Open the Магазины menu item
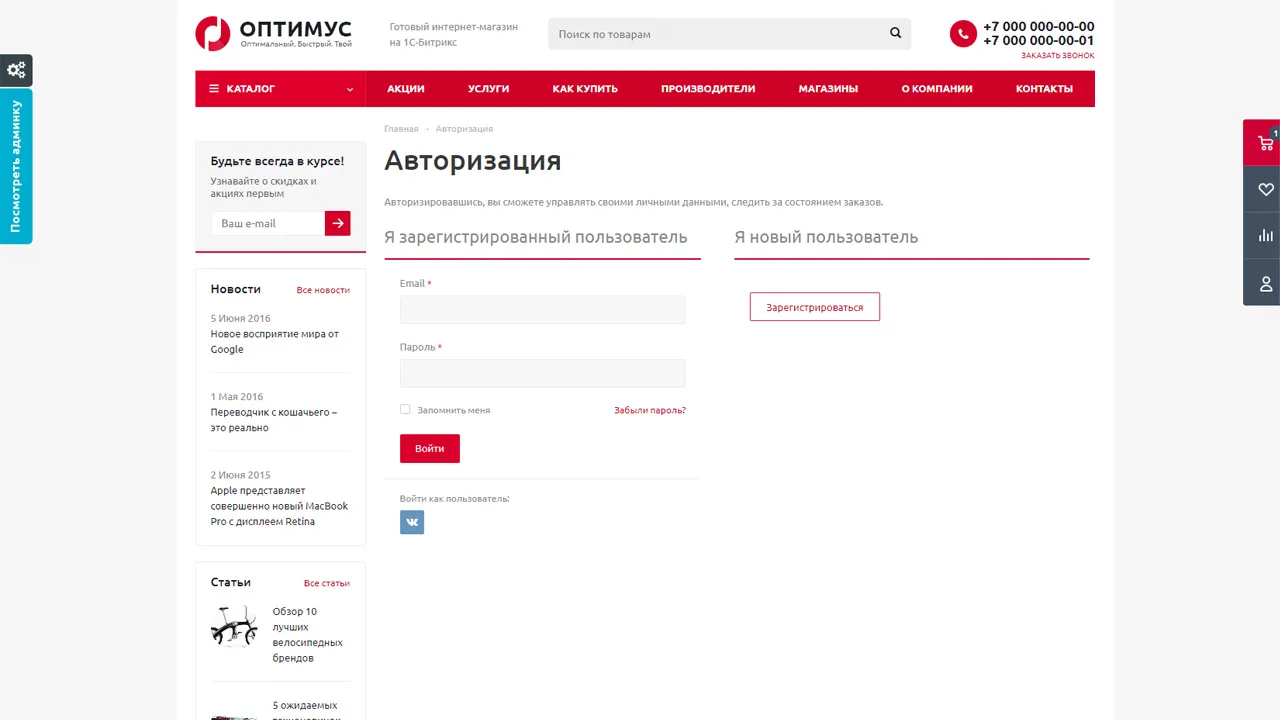The height and width of the screenshot is (720, 1280). tap(828, 89)
